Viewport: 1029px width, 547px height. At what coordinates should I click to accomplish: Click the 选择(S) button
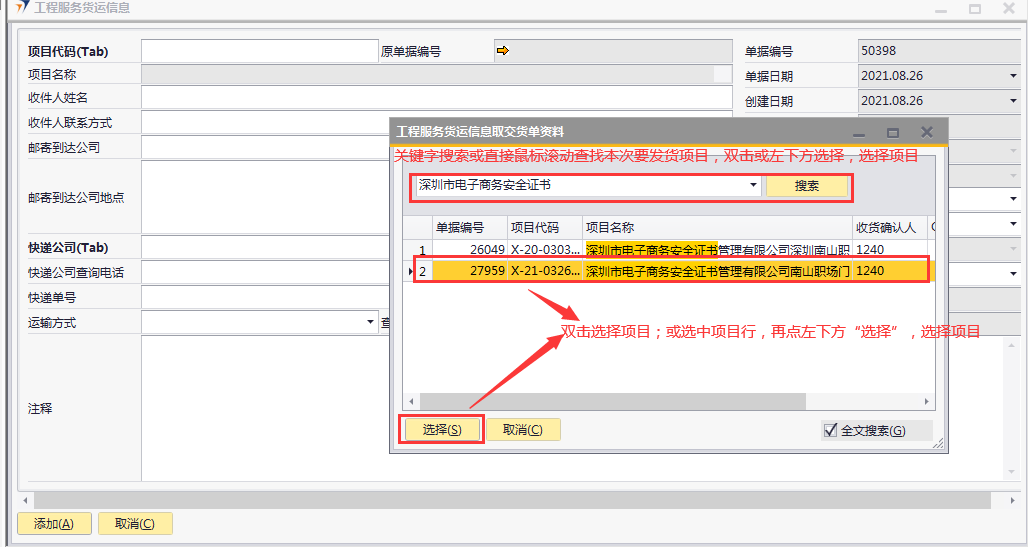point(442,430)
